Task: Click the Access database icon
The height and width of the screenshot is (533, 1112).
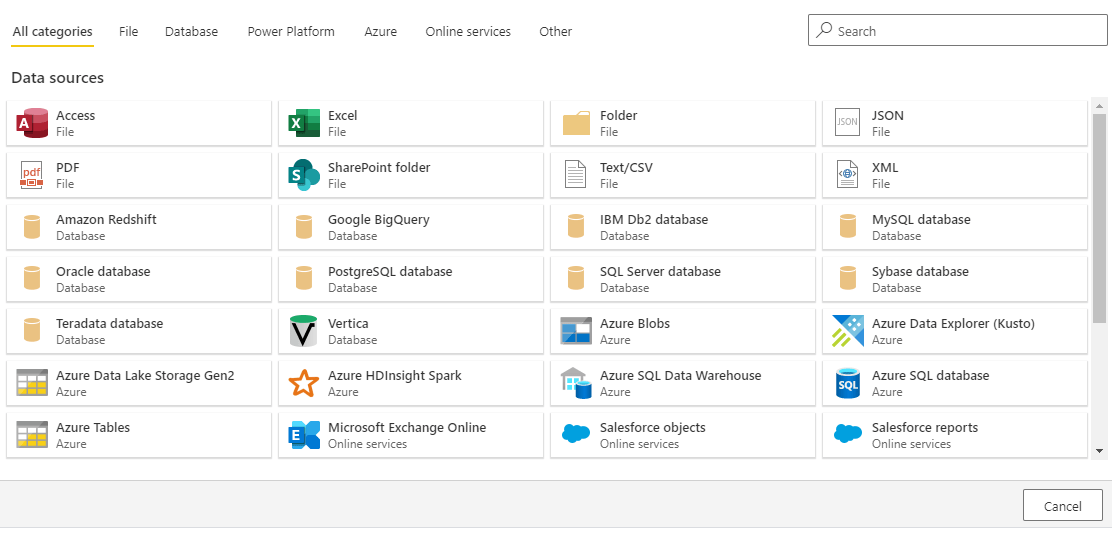Action: [32, 123]
